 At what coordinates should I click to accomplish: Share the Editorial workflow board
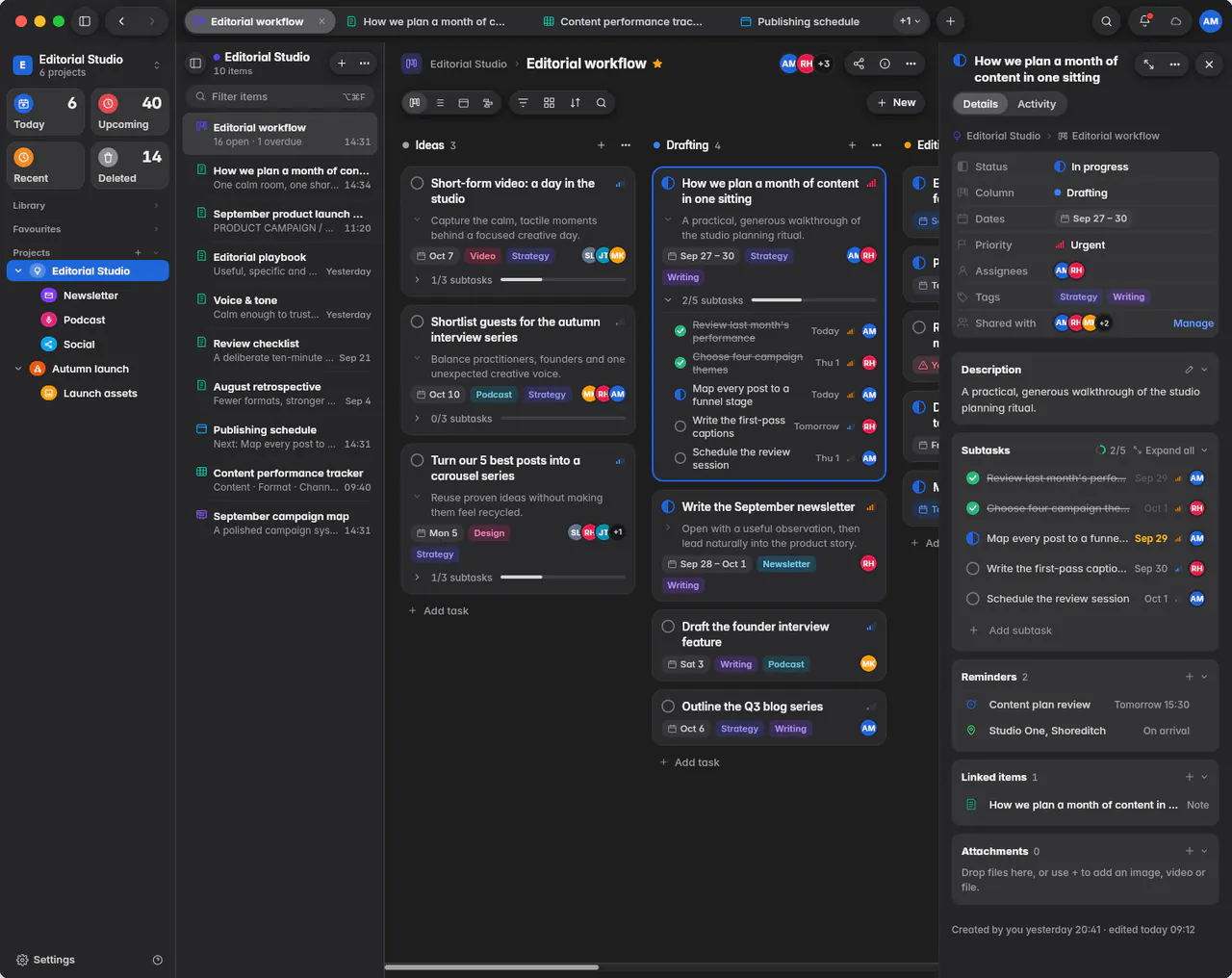tap(859, 64)
